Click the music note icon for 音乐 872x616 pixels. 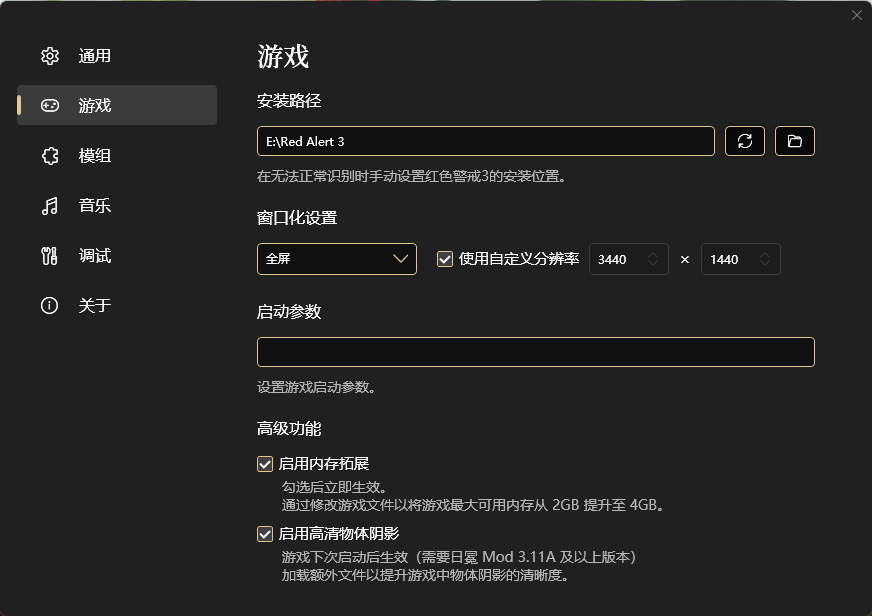coord(49,206)
